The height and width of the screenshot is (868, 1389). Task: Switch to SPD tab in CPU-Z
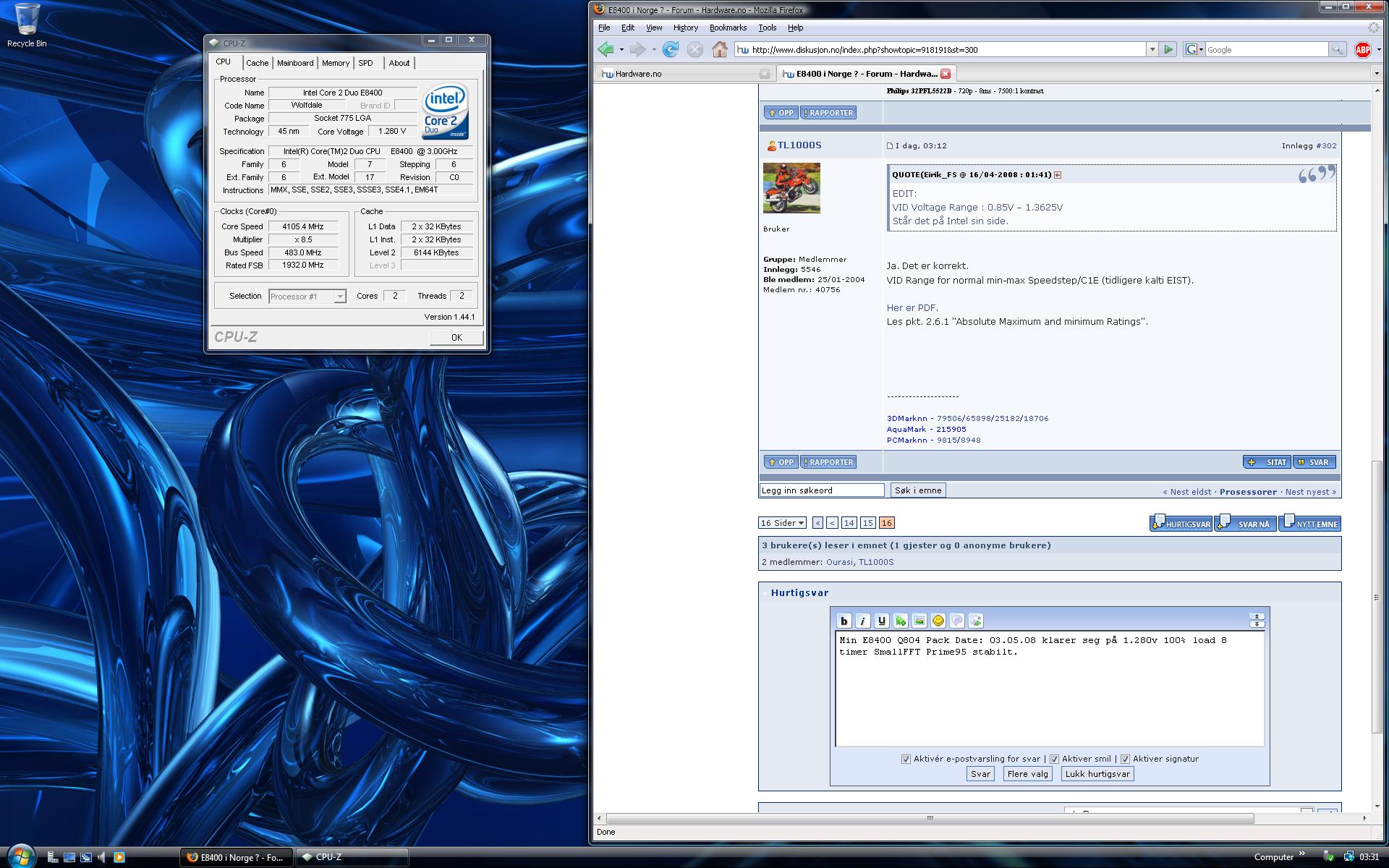366,63
